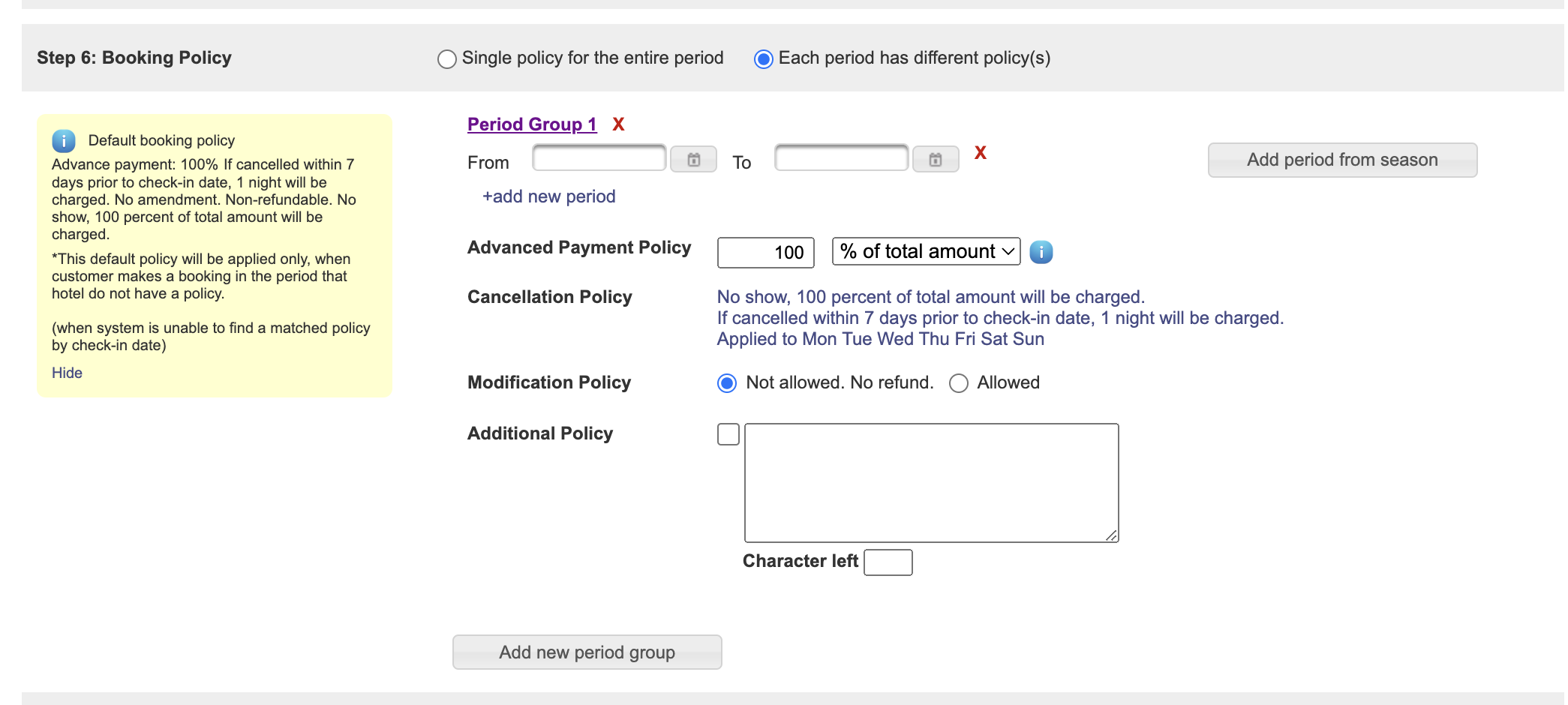Click info icon beside payment type dropdown
The image size is (1568, 705).
tap(1041, 252)
